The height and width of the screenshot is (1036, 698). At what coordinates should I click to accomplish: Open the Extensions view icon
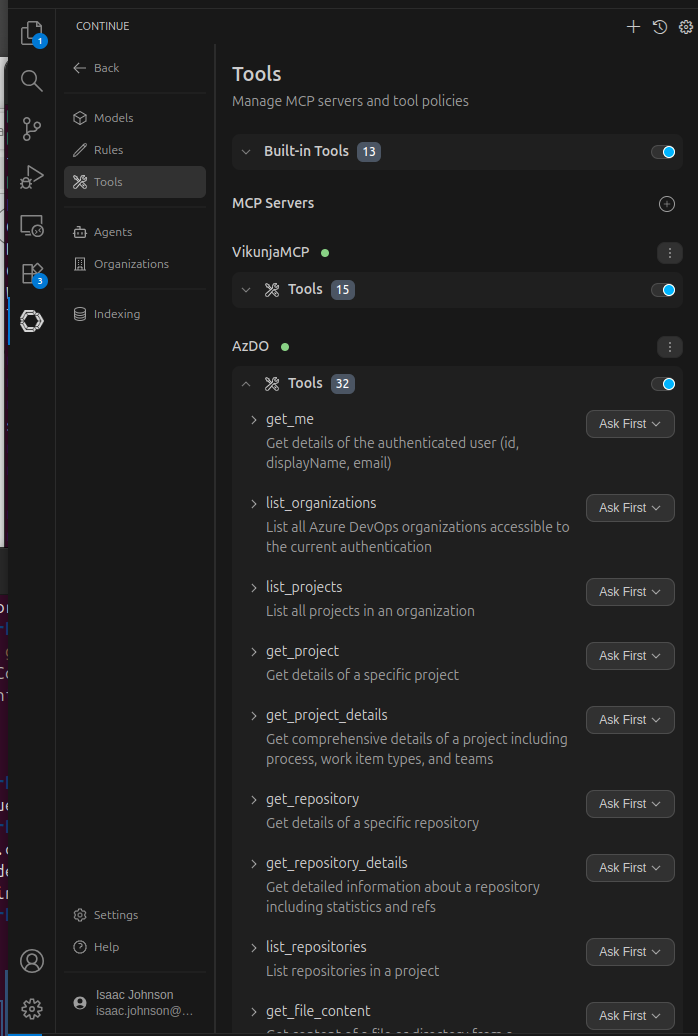point(32,273)
